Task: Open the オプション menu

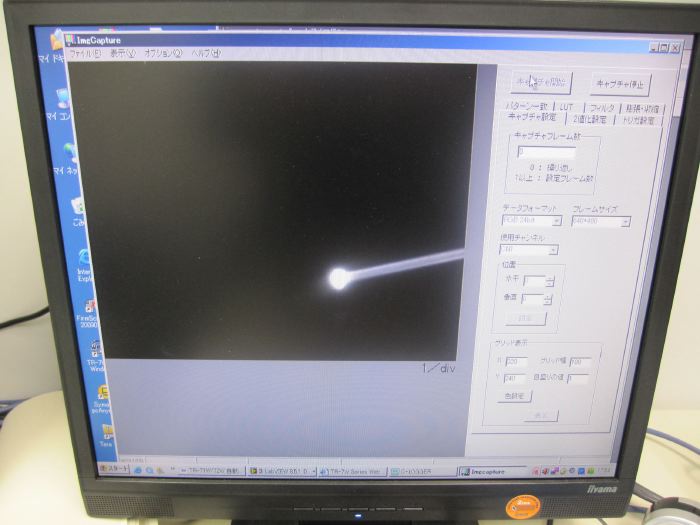Action: 163,53
